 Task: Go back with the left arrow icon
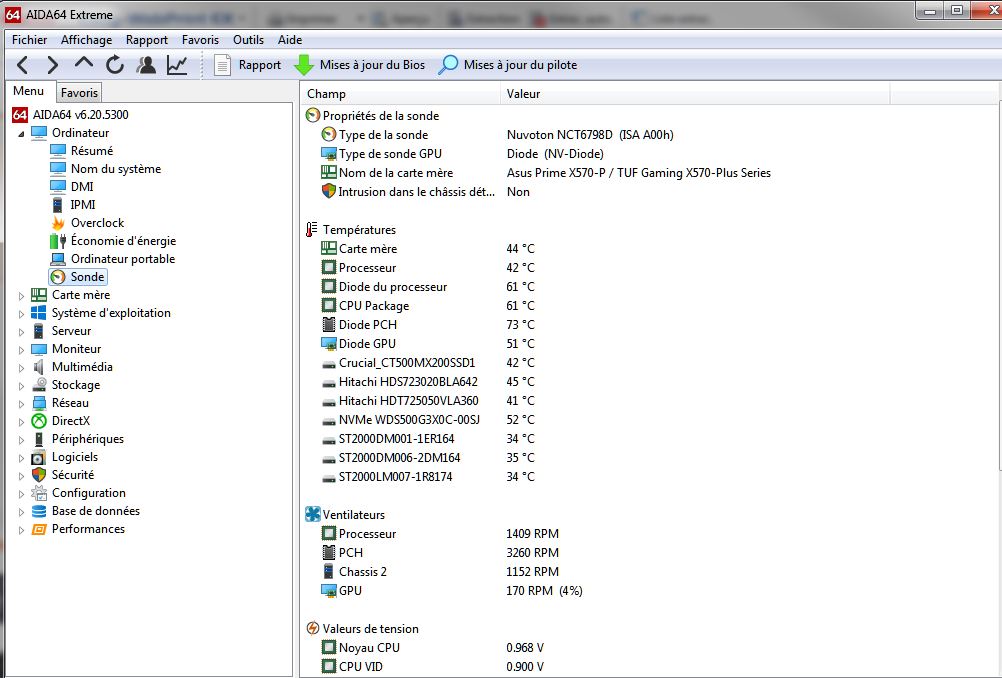tap(23, 65)
